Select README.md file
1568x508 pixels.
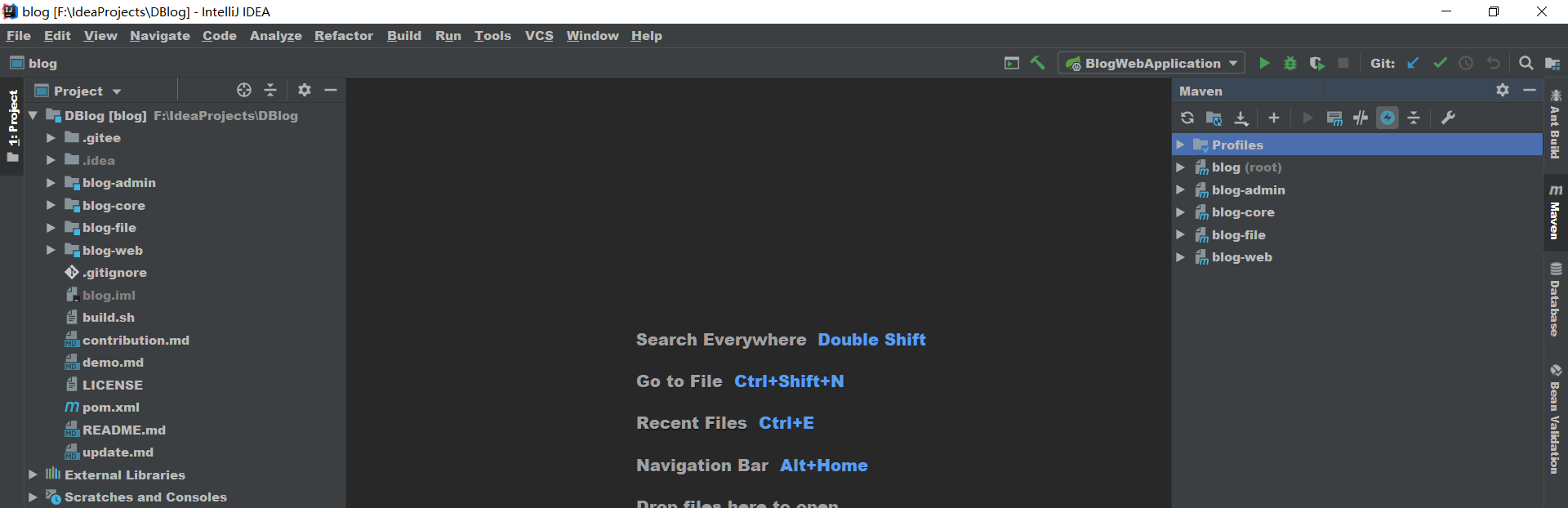click(x=123, y=430)
